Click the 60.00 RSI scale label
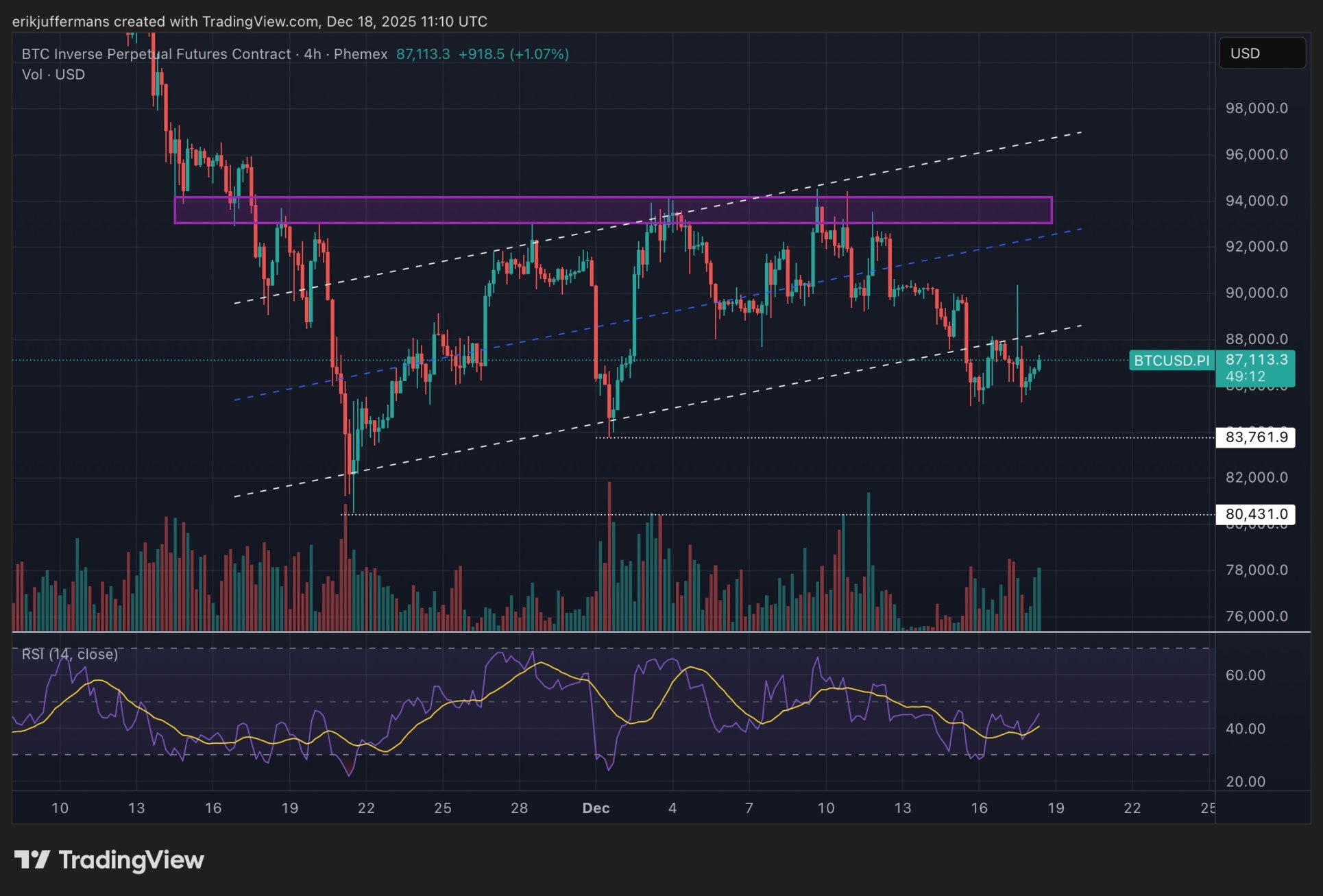Screen dimensions: 1323x896 coord(1245,675)
